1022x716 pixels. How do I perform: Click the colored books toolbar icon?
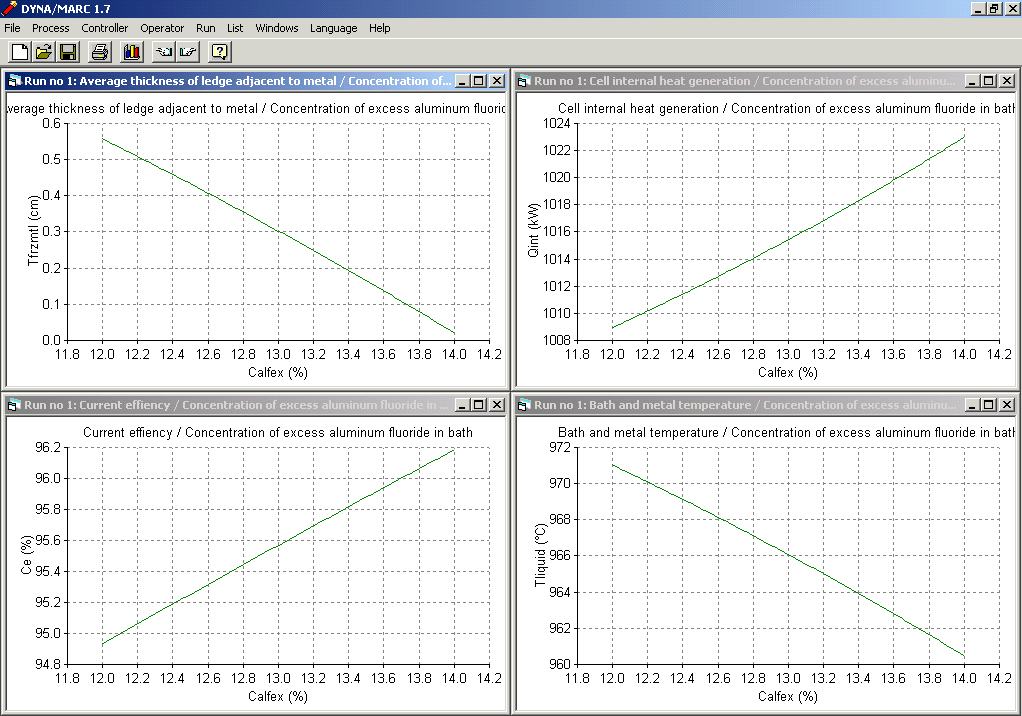(x=131, y=52)
